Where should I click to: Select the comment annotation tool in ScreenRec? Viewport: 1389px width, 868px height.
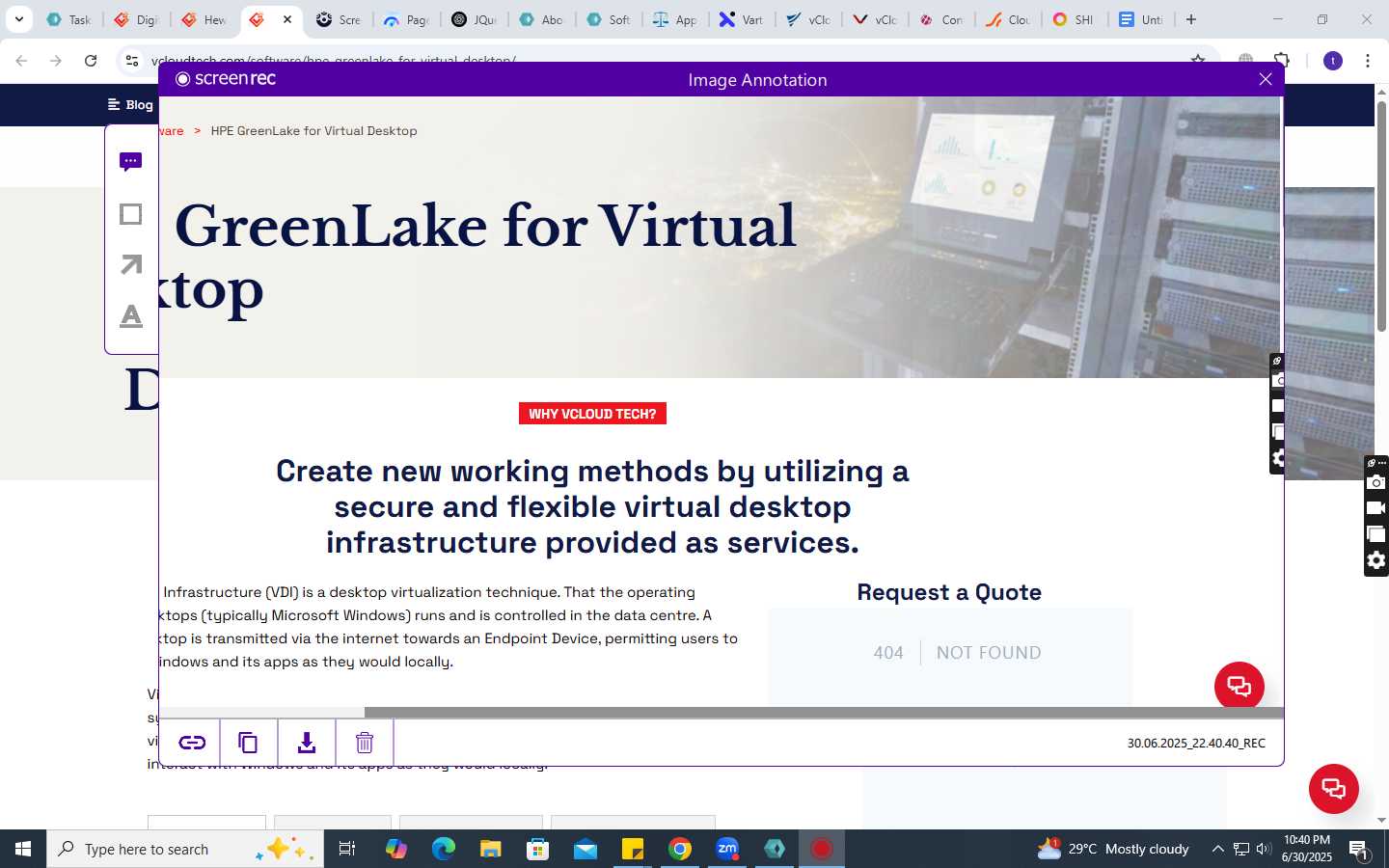(x=131, y=162)
